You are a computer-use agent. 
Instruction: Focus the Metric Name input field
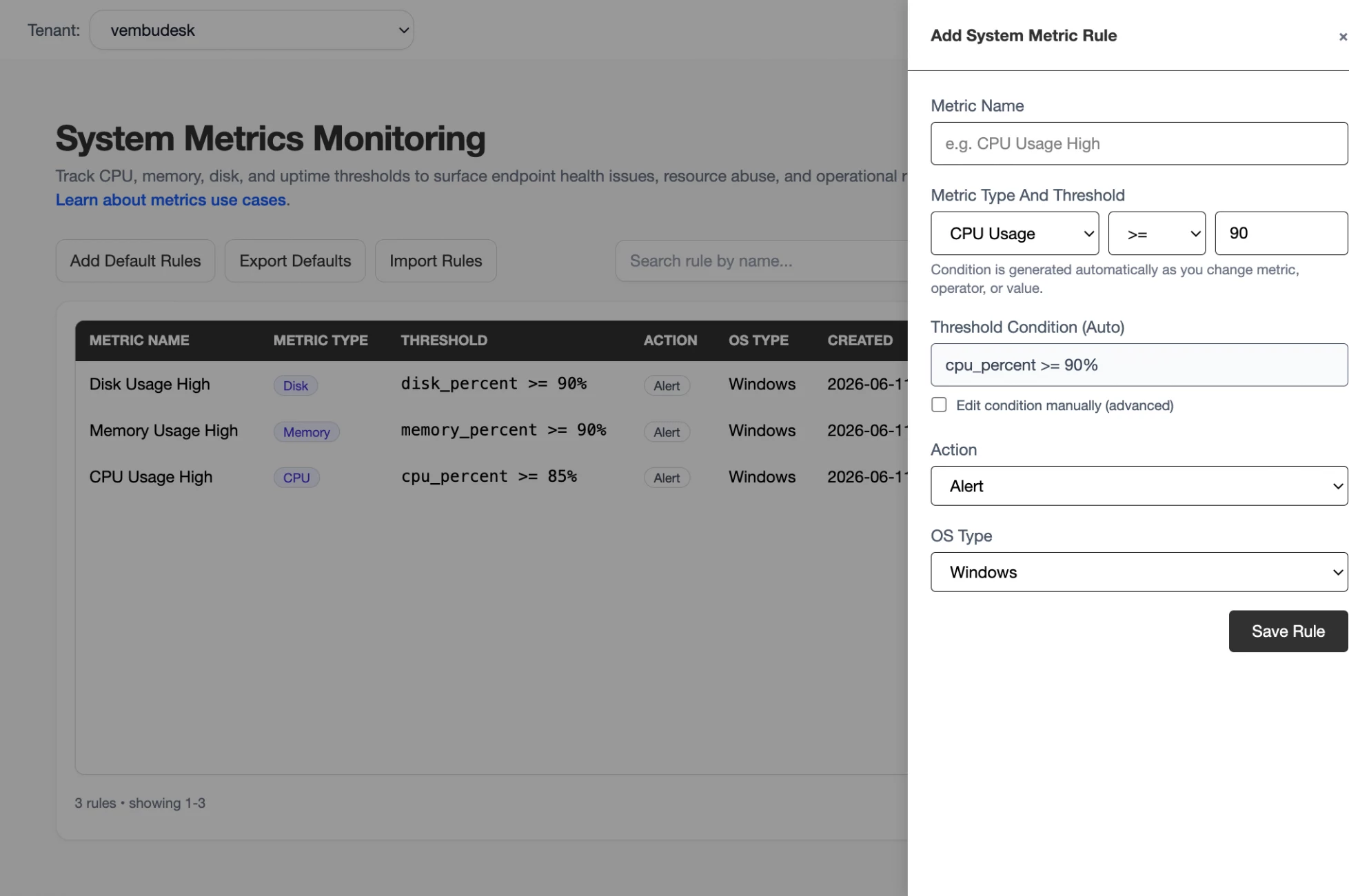1139,143
